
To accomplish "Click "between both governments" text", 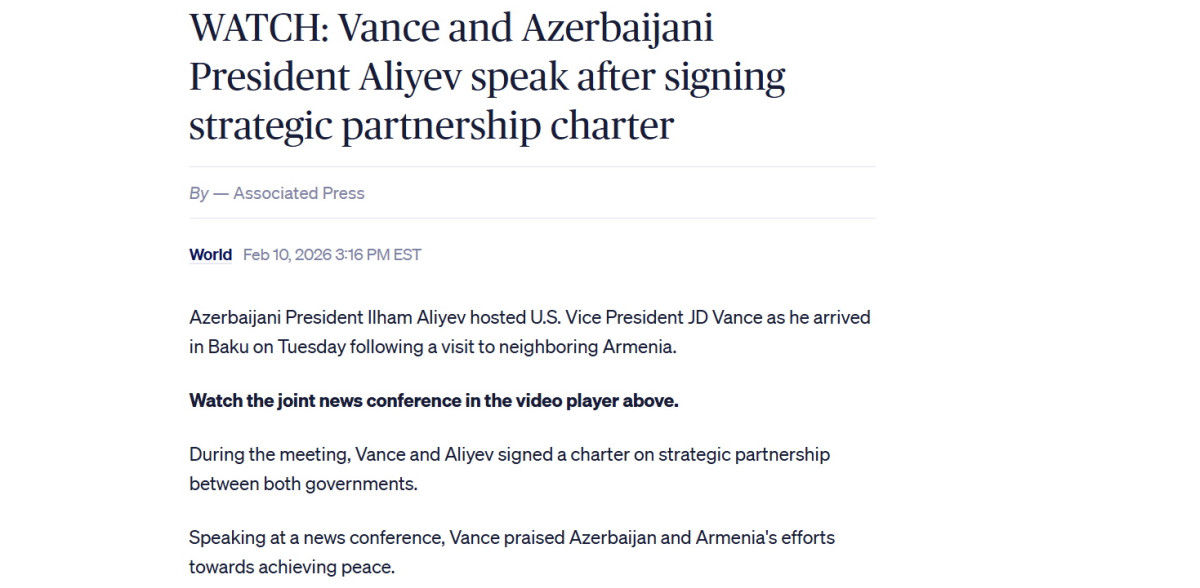I will pyautogui.click(x=301, y=483).
